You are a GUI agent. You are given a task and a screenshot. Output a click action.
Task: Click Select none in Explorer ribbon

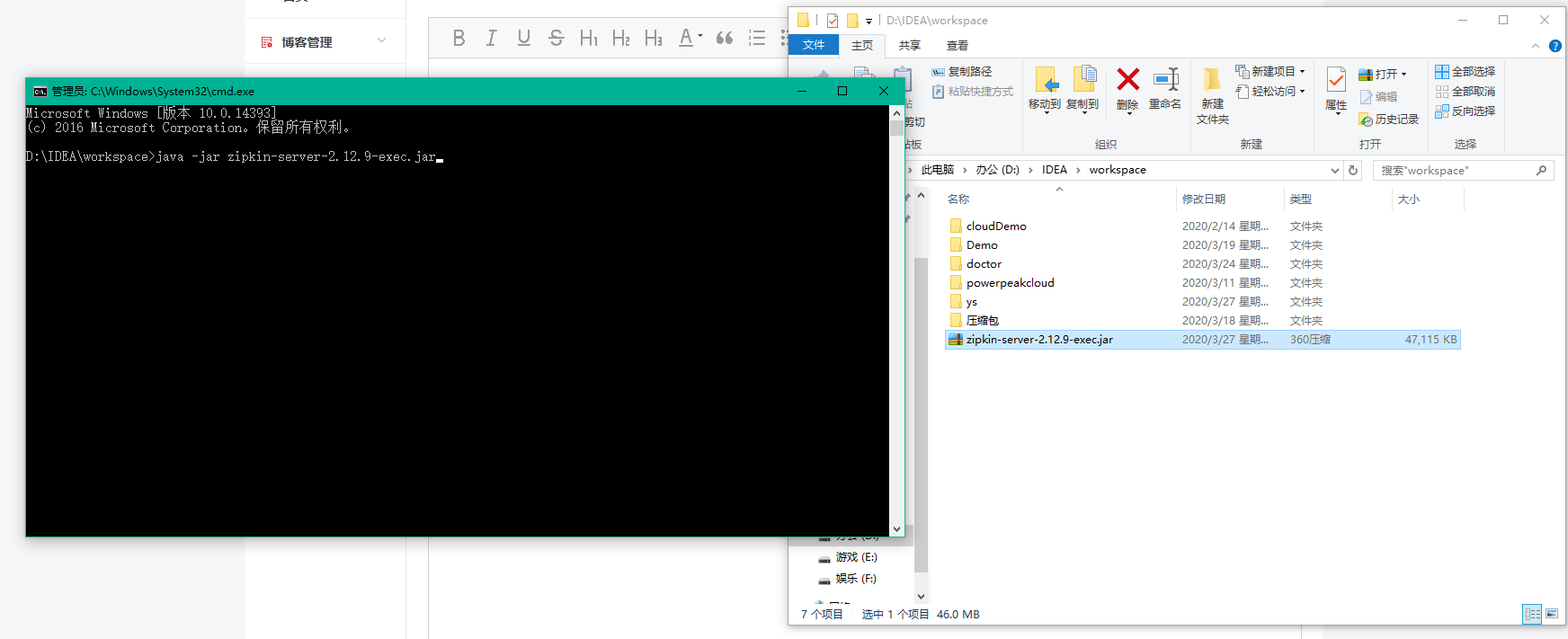(x=1466, y=92)
